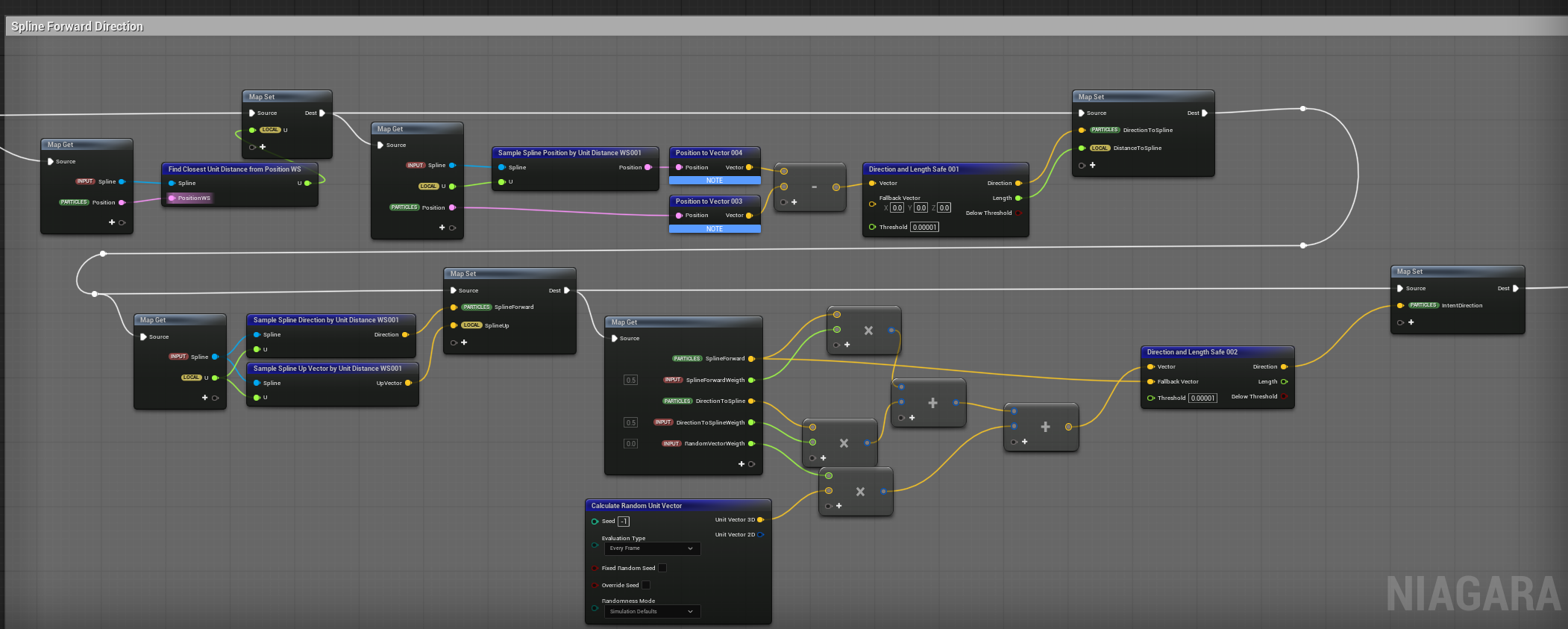Click the Direction output pin of Sample Spline Direction node
The height and width of the screenshot is (629, 1568).
coord(405,335)
